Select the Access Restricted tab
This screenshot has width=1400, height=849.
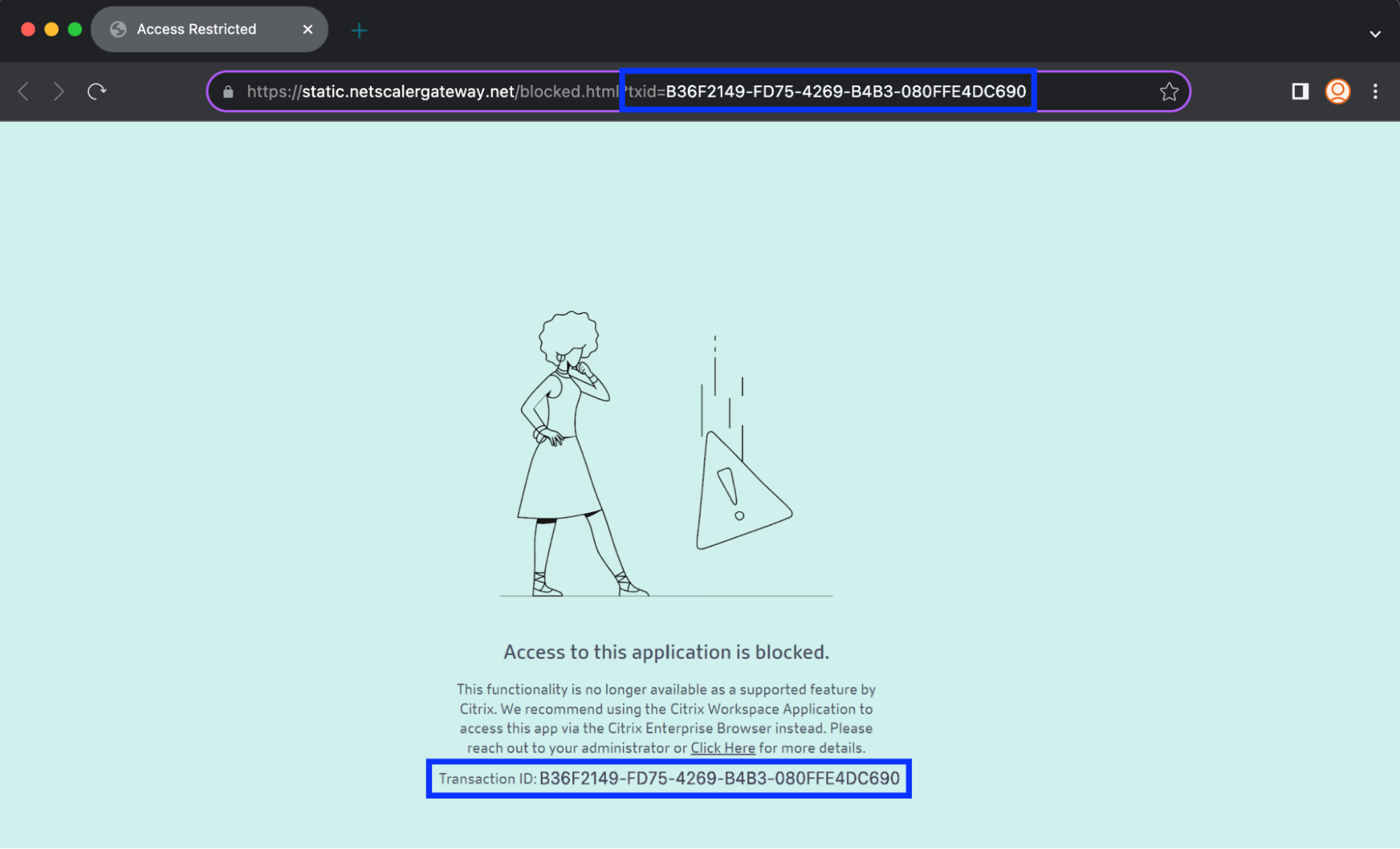196,29
